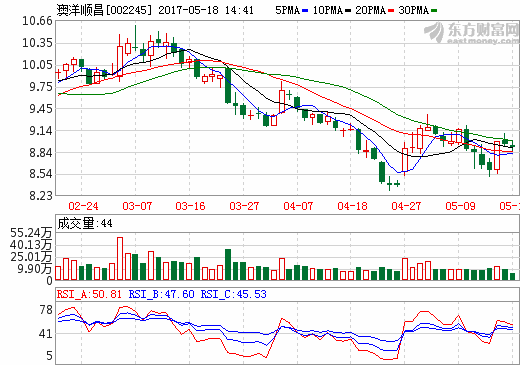This screenshot has height=365, width=520.
Task: Click the price label 10.05
Action: click(37, 65)
